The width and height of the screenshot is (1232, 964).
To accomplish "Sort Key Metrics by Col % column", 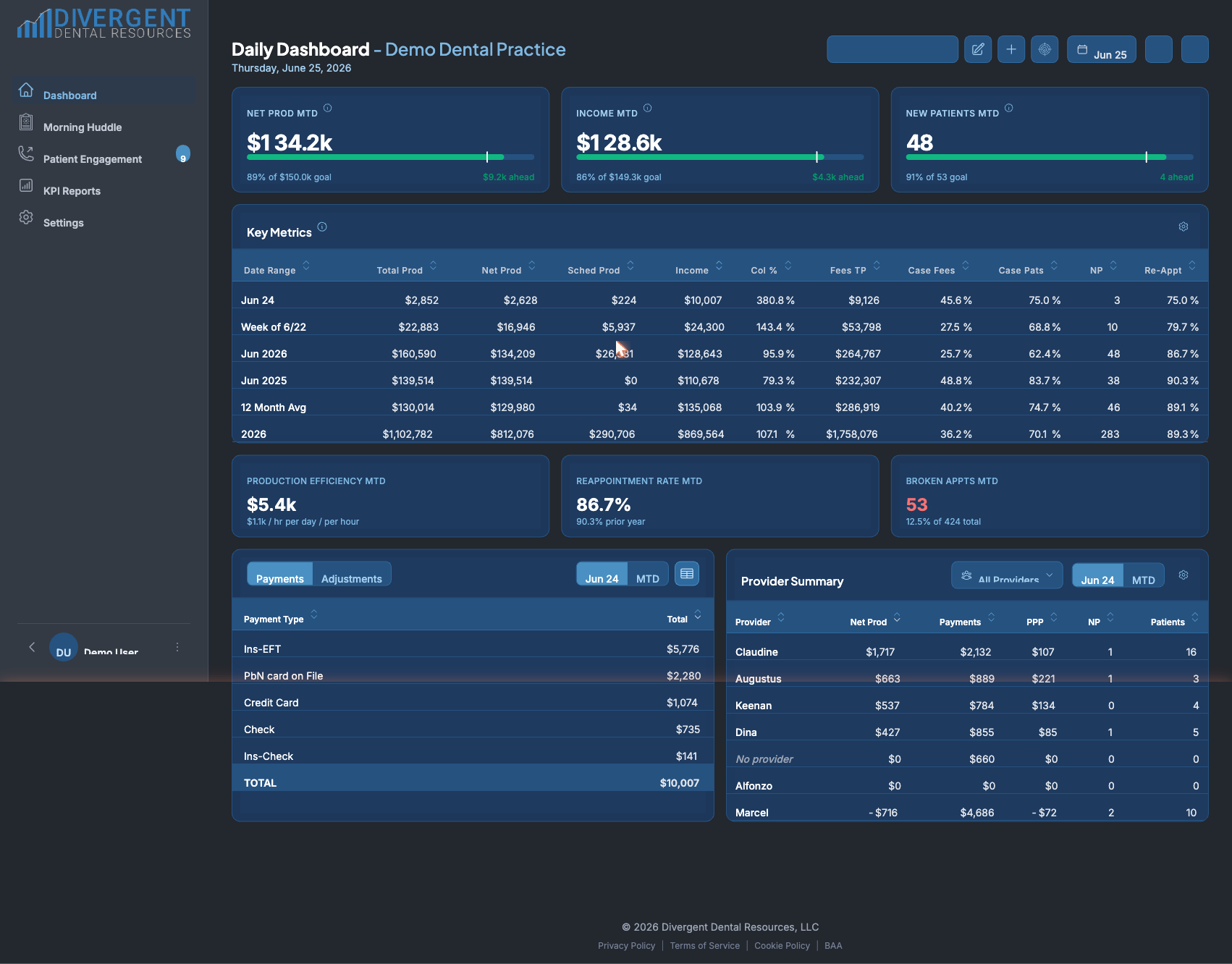I will coord(772,269).
